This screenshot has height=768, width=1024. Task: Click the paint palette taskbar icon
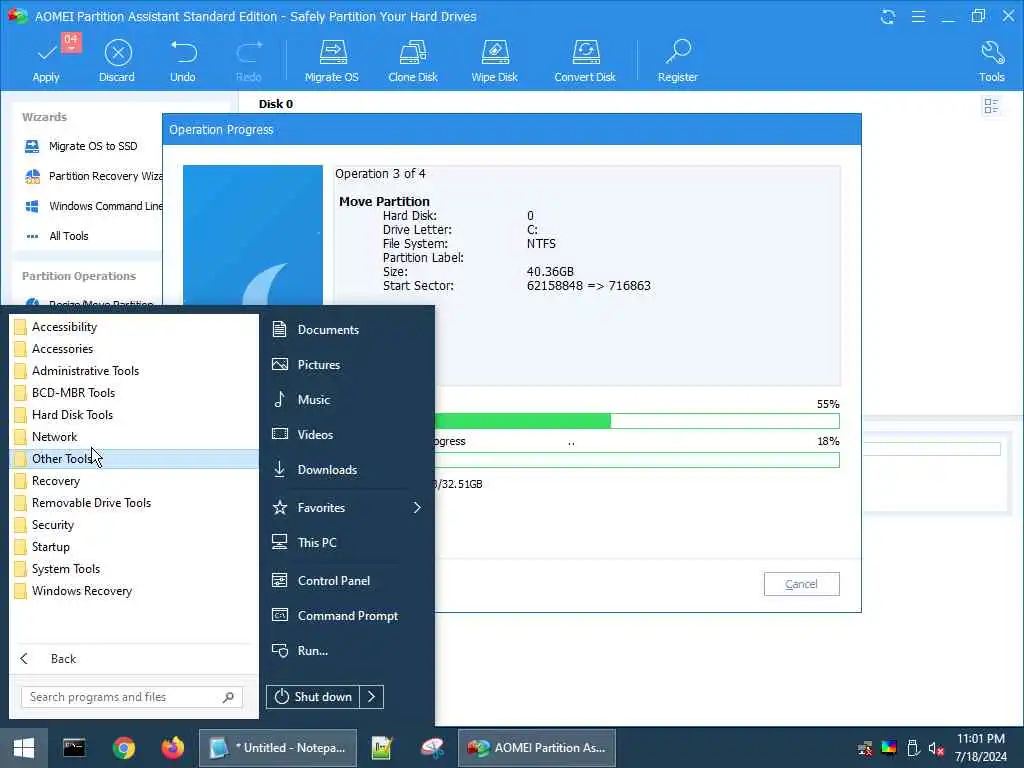point(432,748)
